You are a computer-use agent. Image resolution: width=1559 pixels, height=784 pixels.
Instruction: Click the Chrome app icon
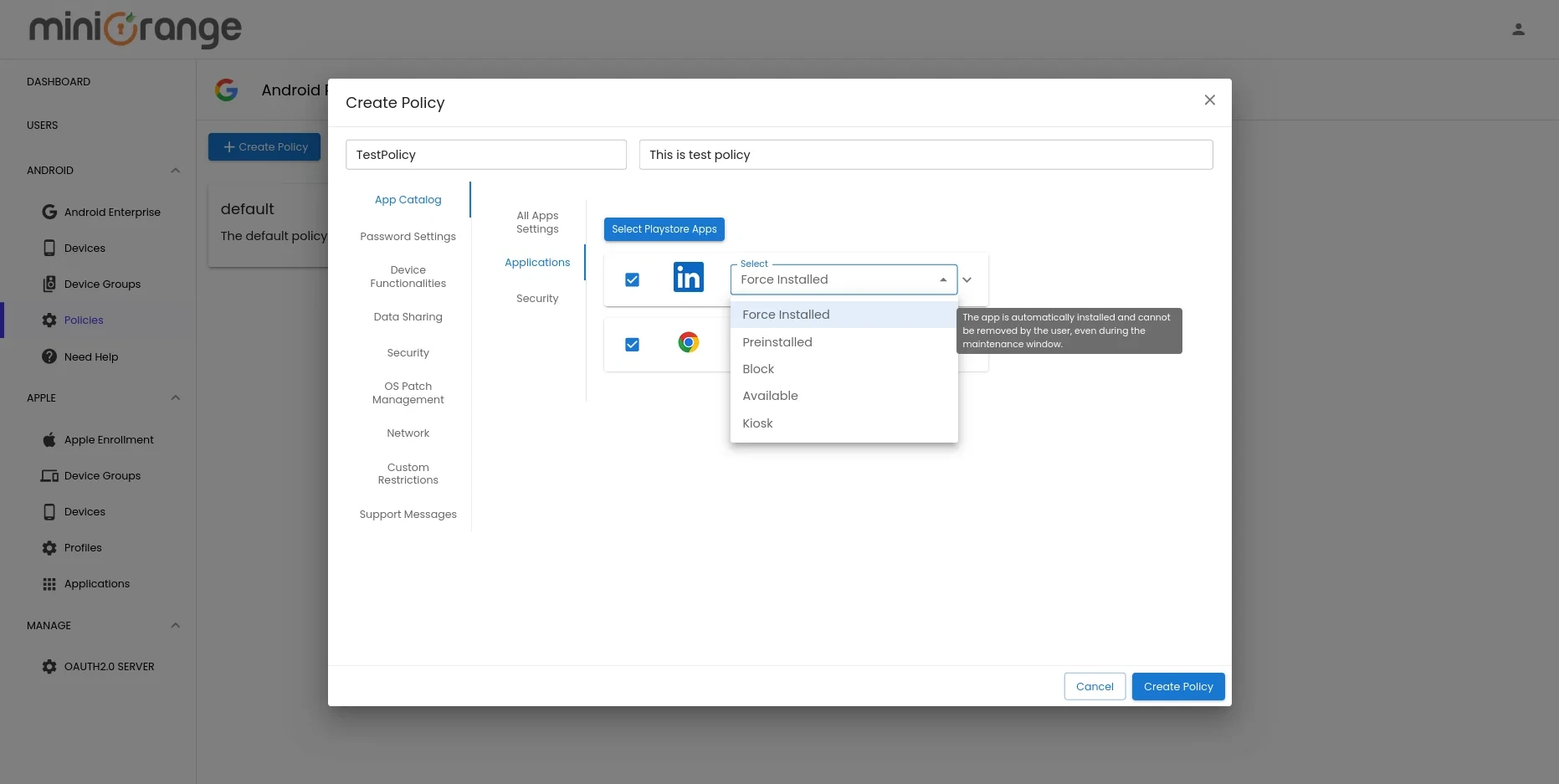[688, 342]
